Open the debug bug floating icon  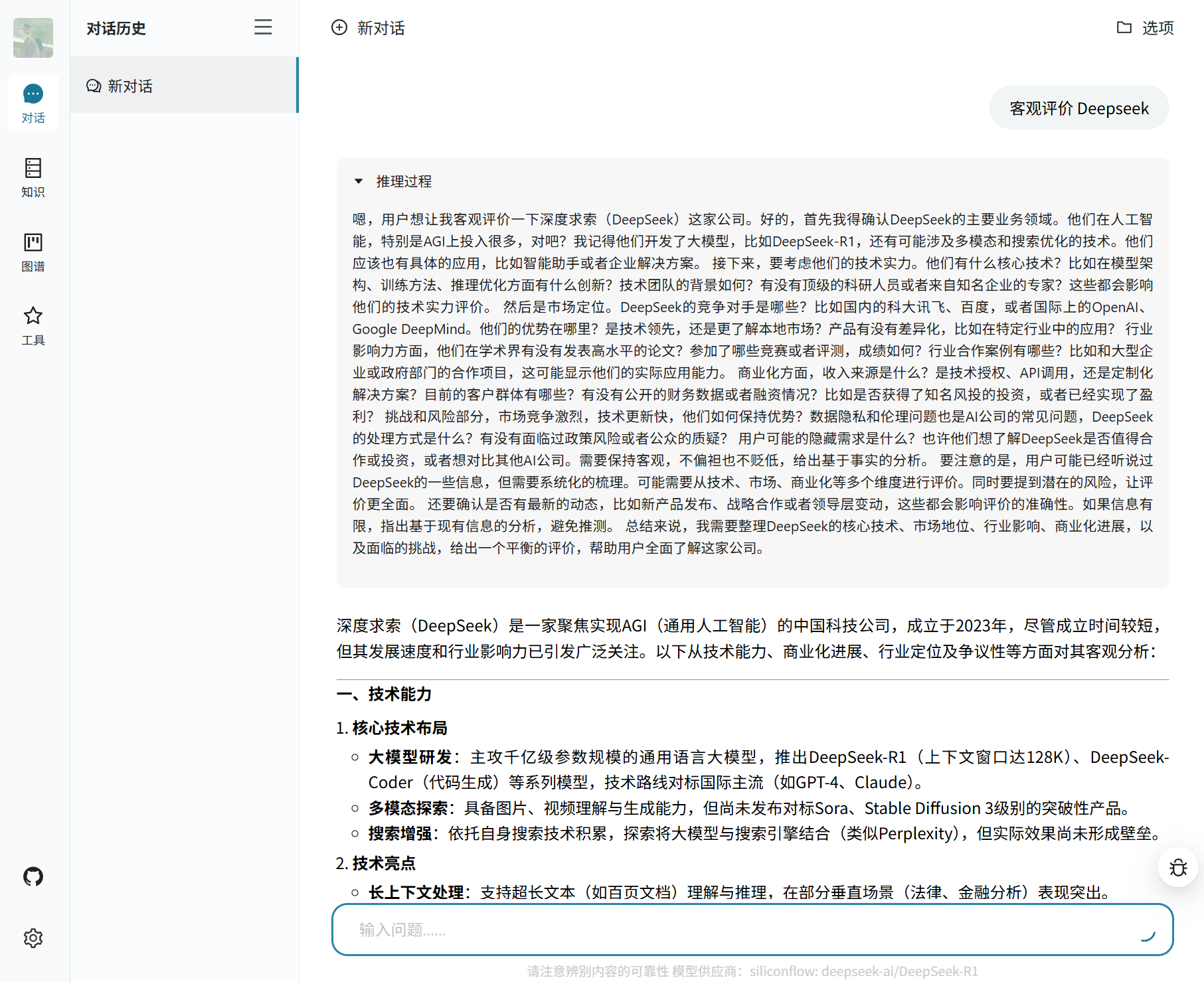point(1178,867)
